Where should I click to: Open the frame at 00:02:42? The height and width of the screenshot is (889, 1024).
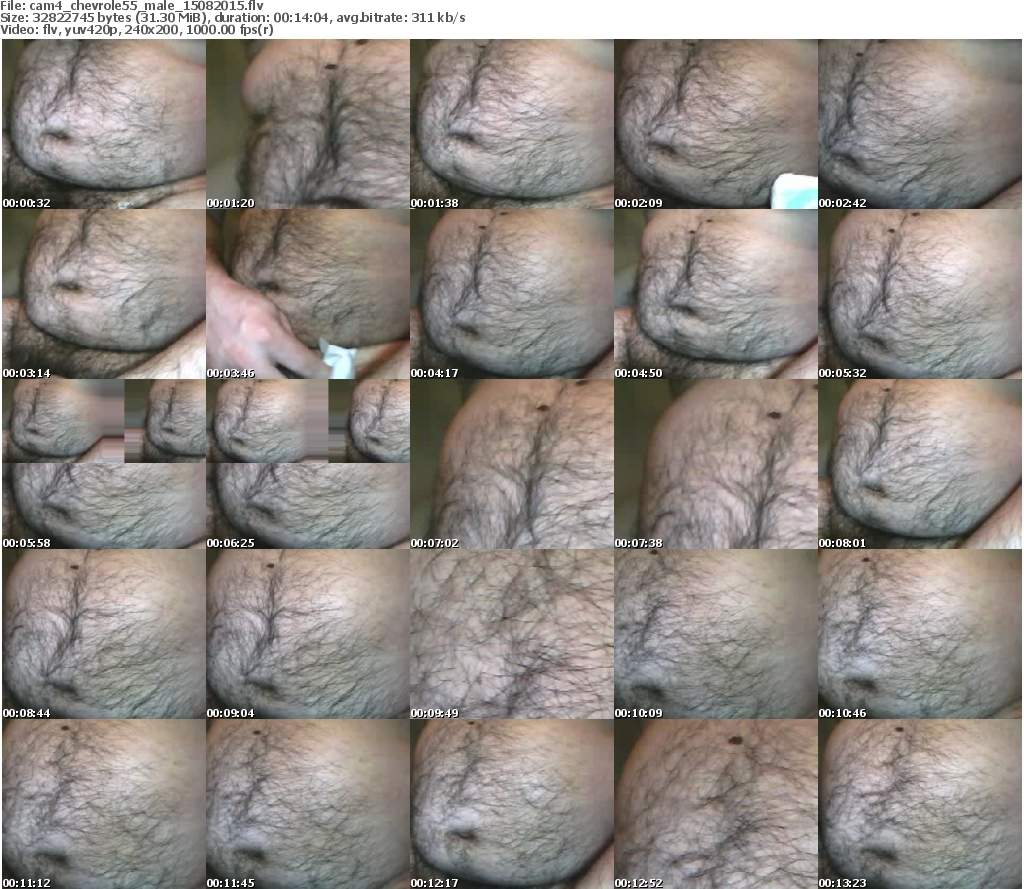tap(920, 124)
